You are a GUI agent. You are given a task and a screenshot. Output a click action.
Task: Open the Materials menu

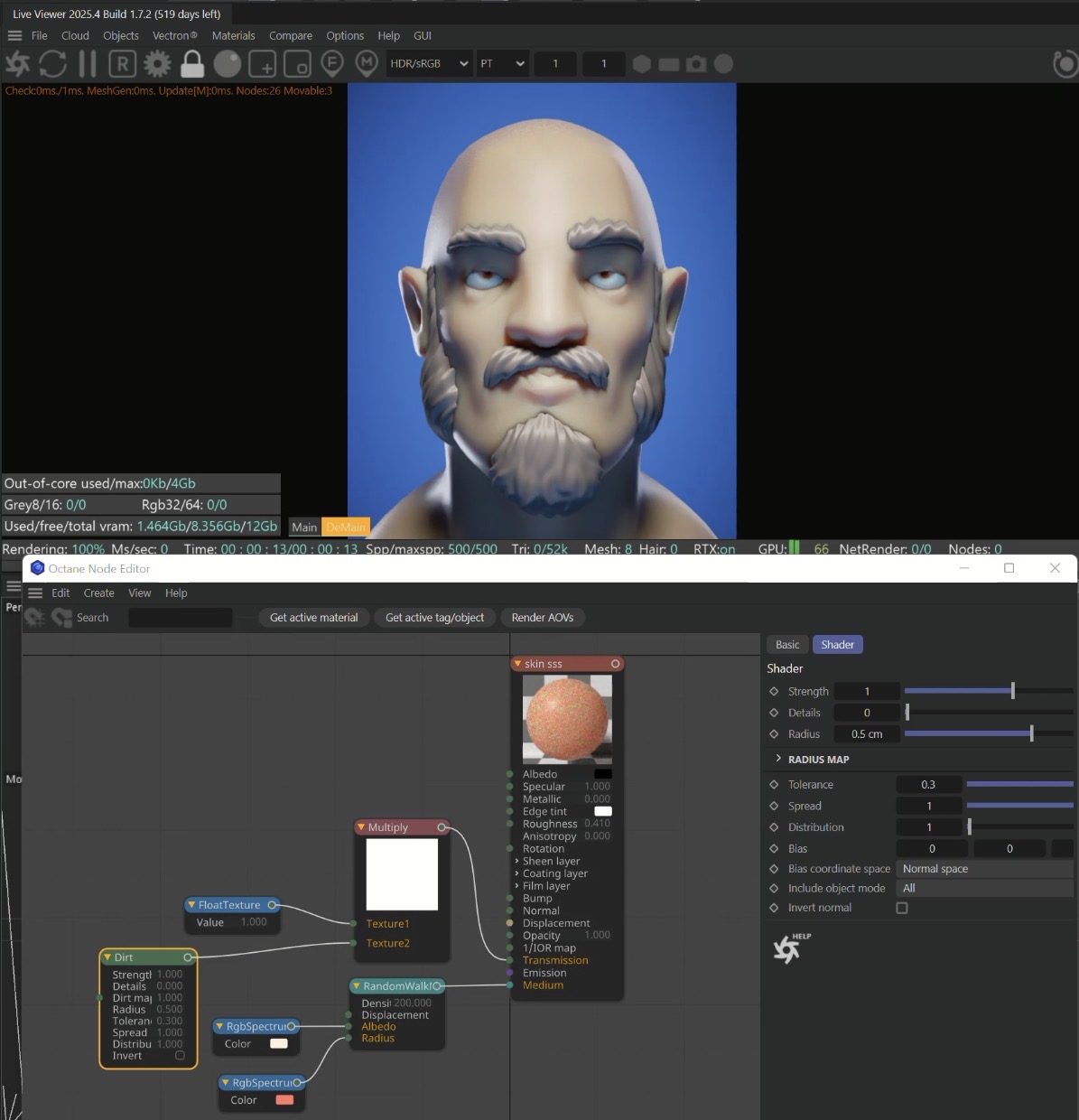click(233, 36)
